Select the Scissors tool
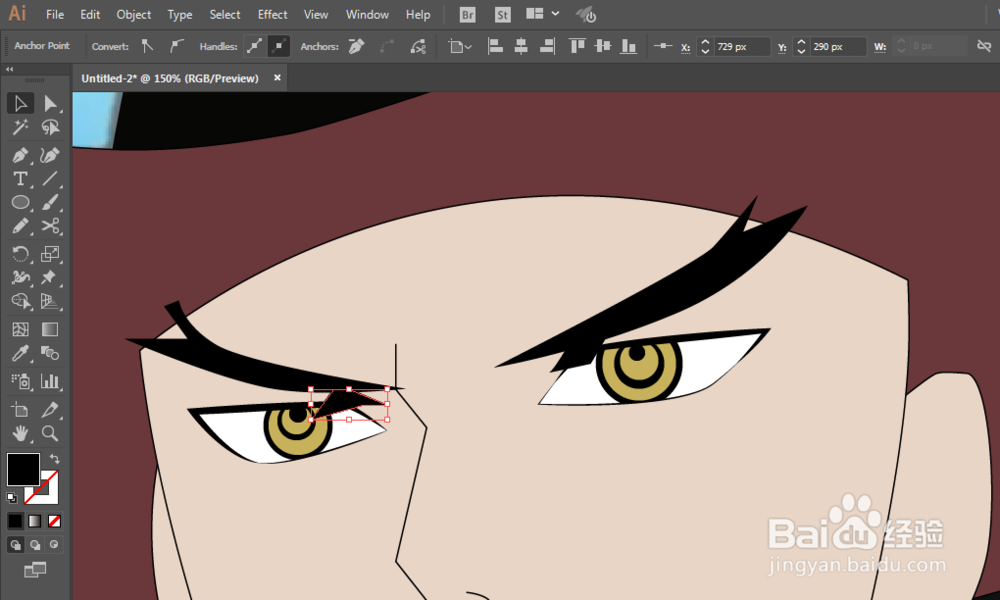 click(50, 226)
